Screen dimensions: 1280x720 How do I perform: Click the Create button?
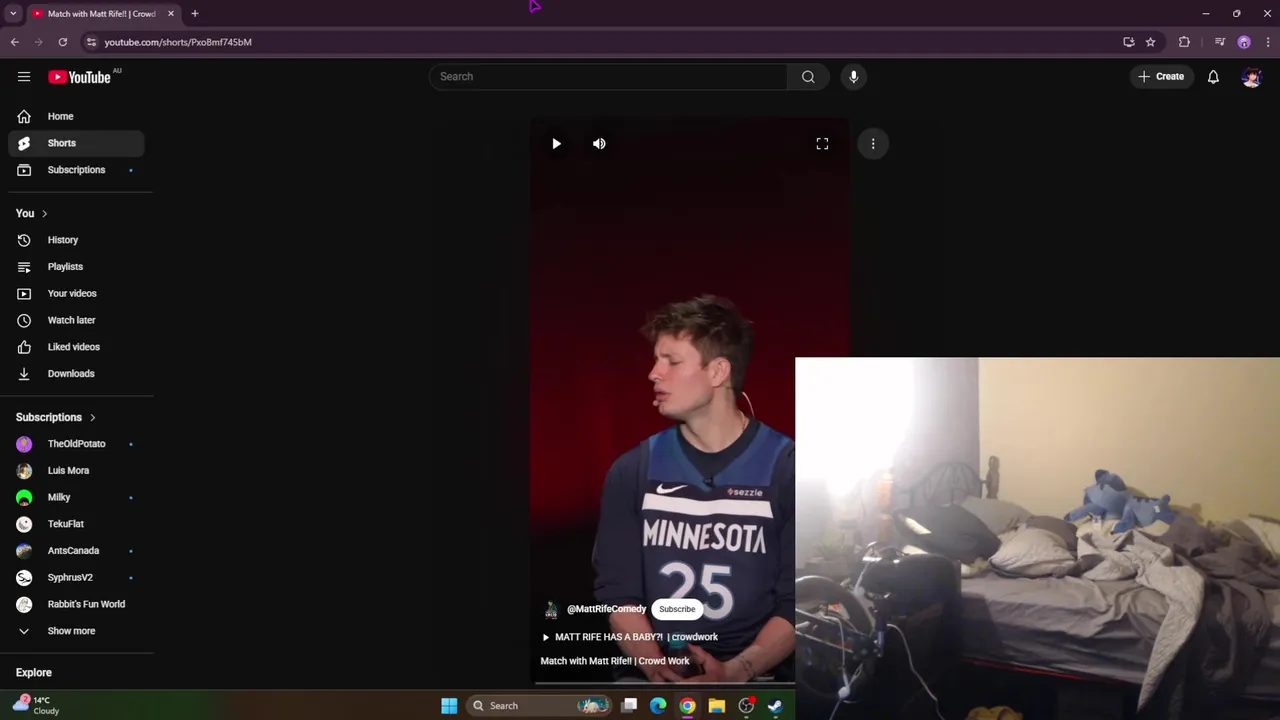pos(1161,77)
